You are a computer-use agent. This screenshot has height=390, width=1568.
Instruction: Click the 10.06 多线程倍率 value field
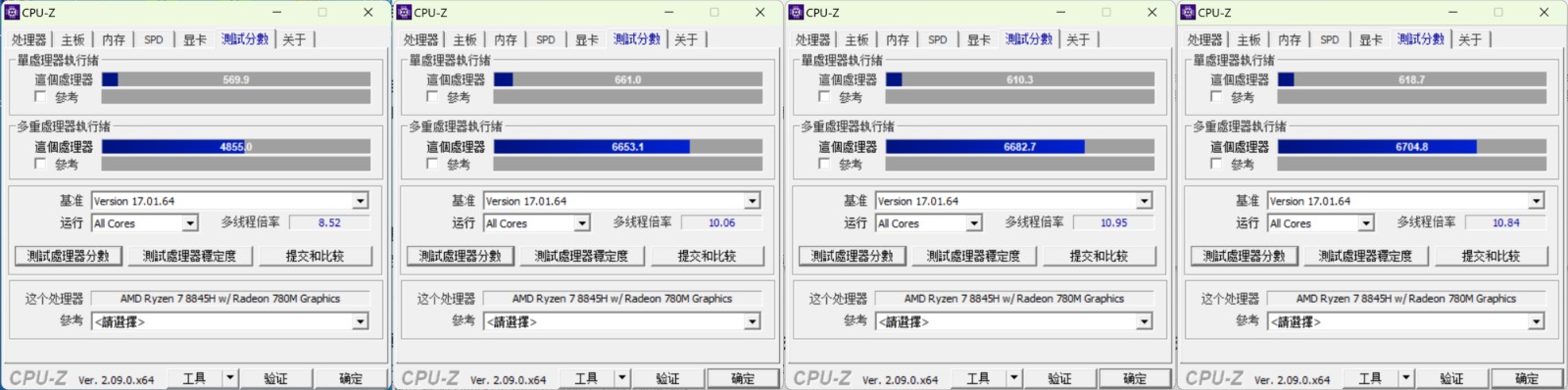coord(721,222)
